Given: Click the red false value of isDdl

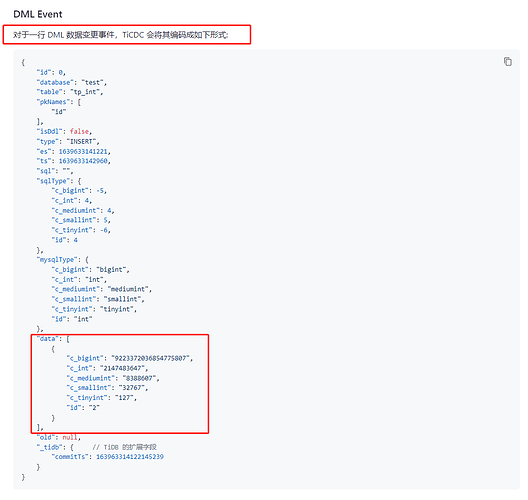Looking at the screenshot, I should tap(79, 131).
